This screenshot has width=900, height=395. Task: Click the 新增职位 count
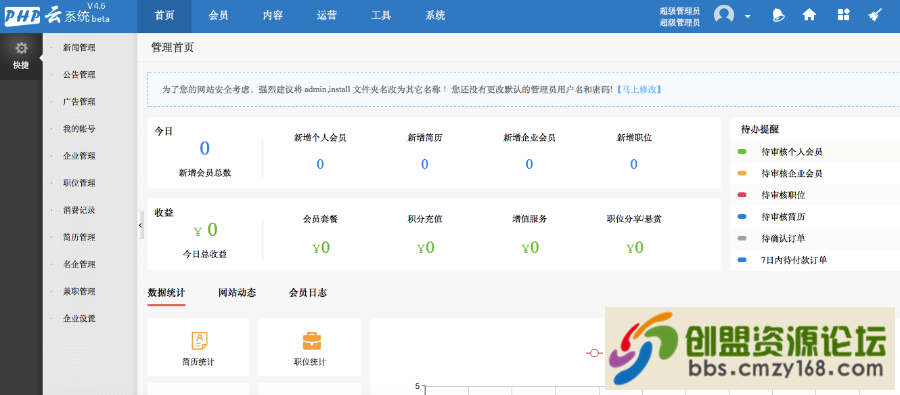point(634,165)
